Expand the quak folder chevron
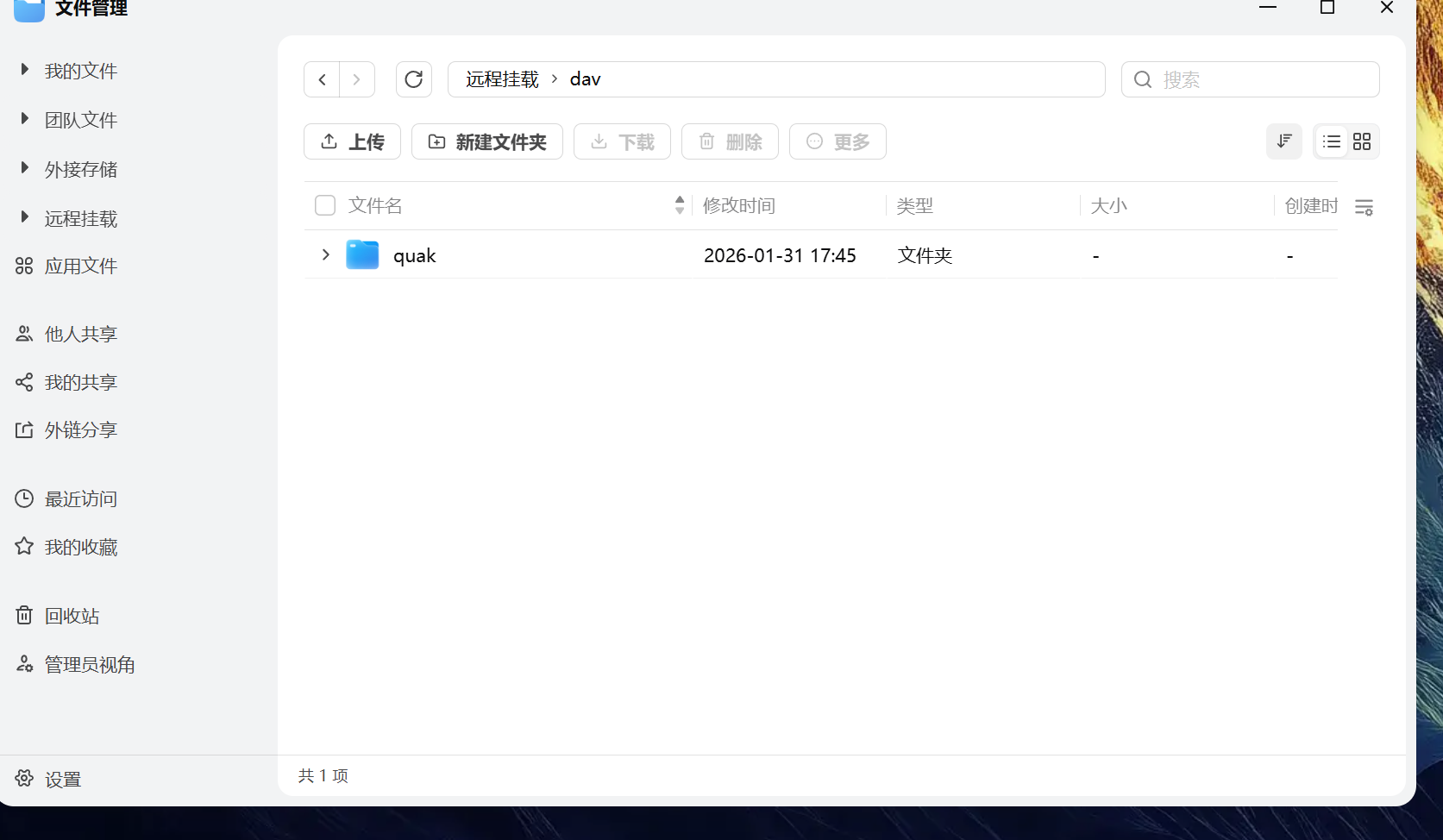 coord(325,254)
